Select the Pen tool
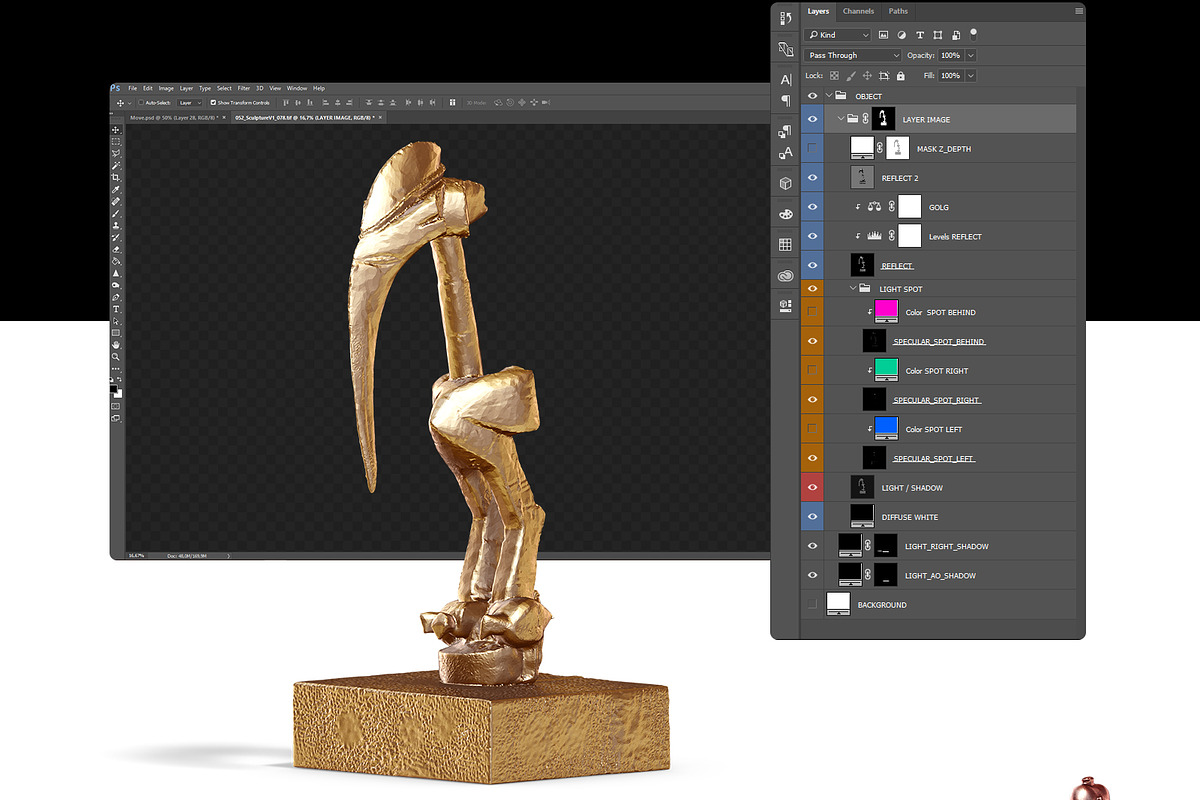 116,297
